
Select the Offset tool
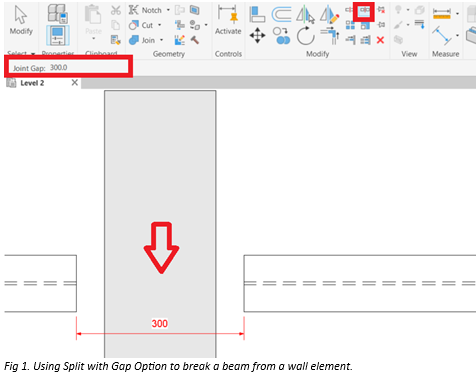point(281,14)
